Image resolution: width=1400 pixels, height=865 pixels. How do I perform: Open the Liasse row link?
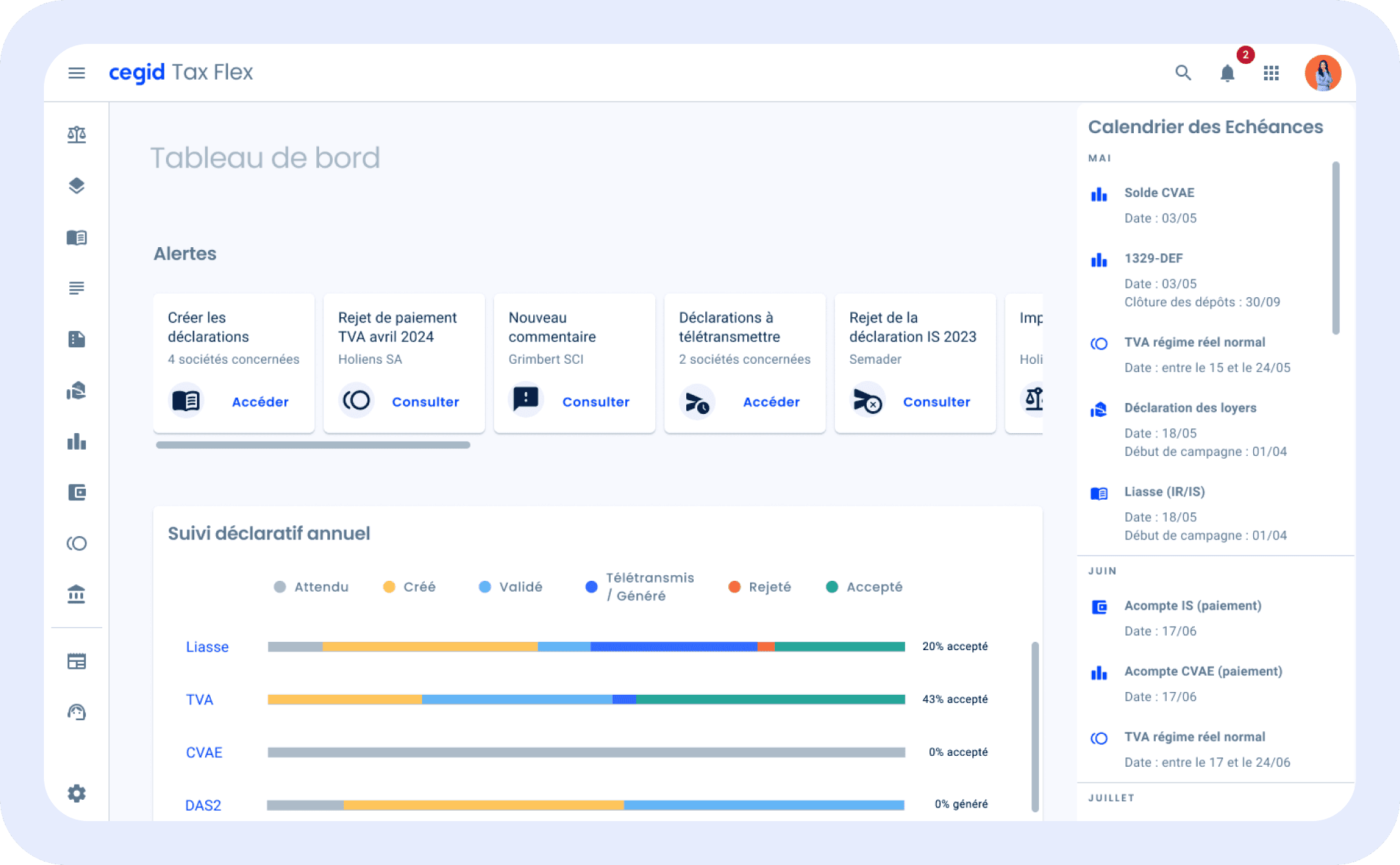click(207, 647)
